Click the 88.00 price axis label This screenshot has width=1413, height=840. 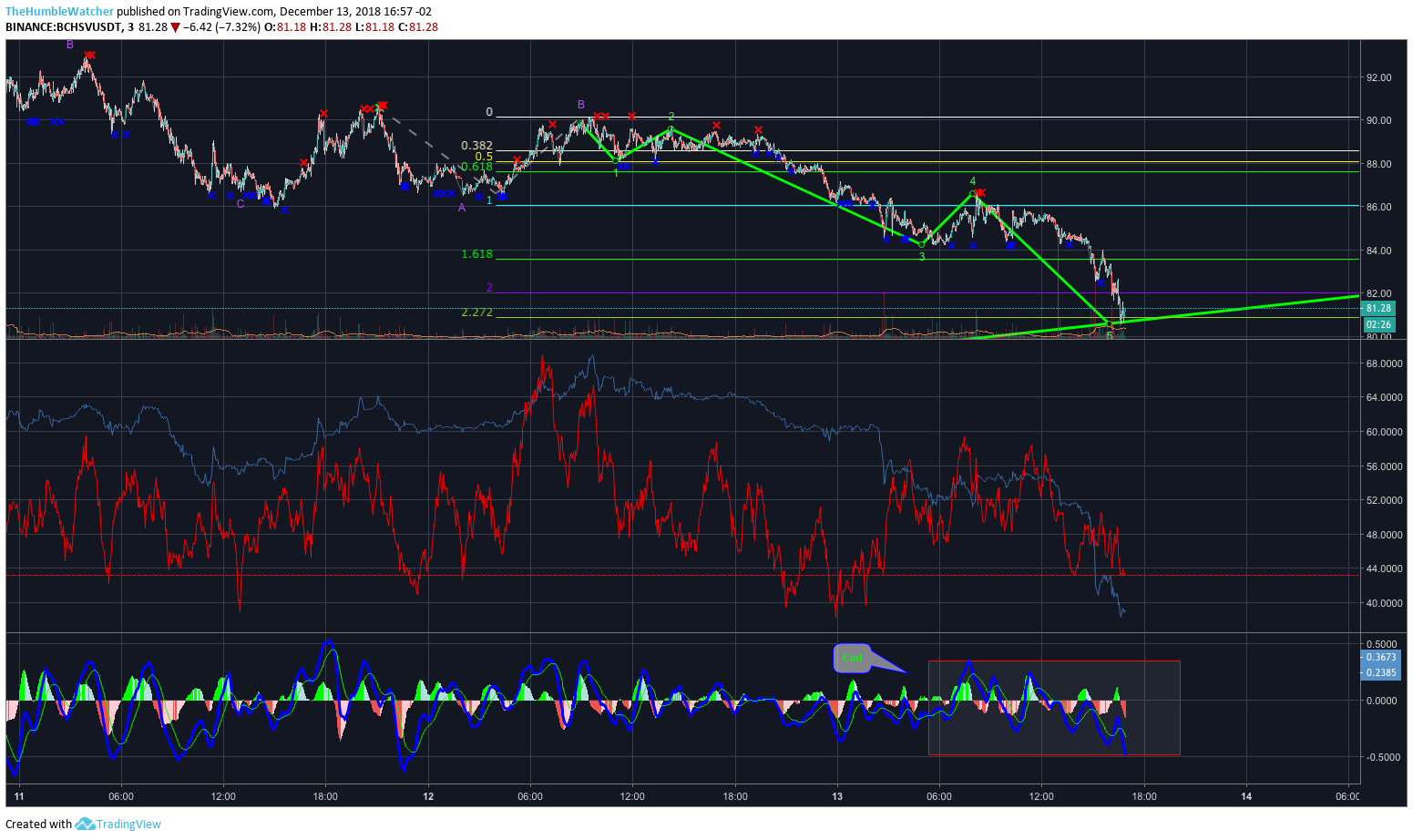click(1378, 164)
